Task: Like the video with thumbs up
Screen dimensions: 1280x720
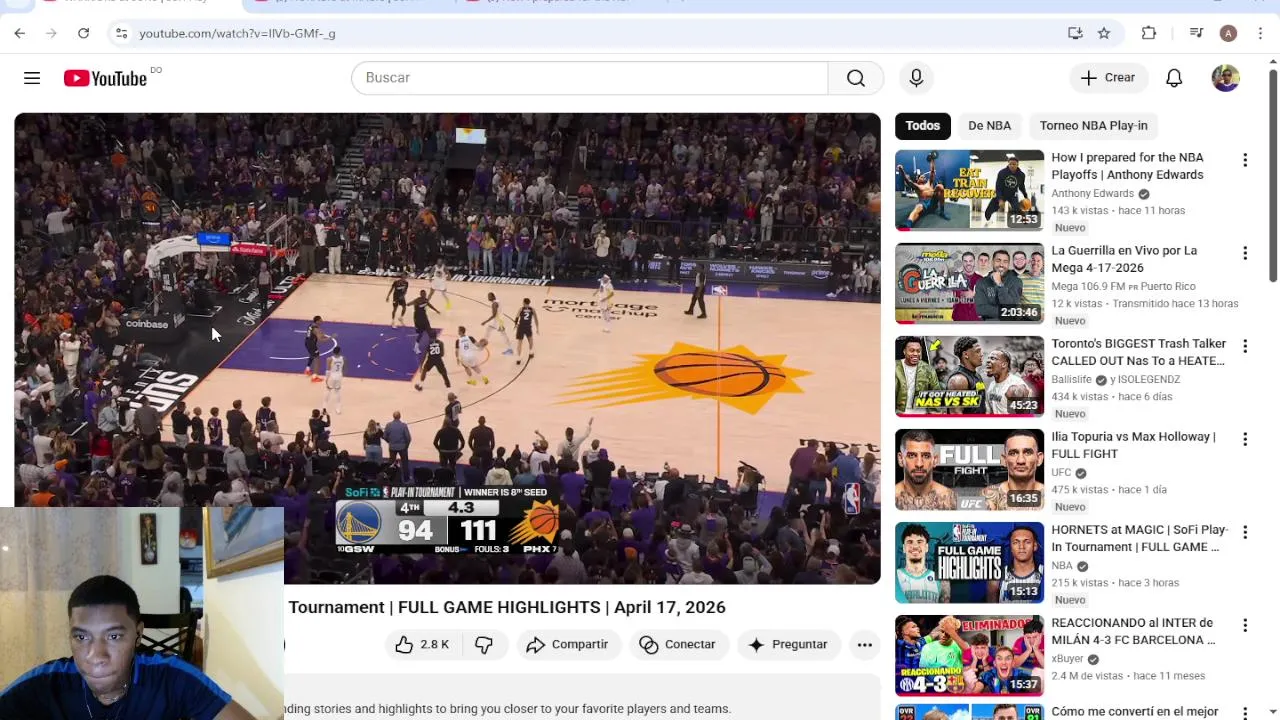Action: pos(422,645)
